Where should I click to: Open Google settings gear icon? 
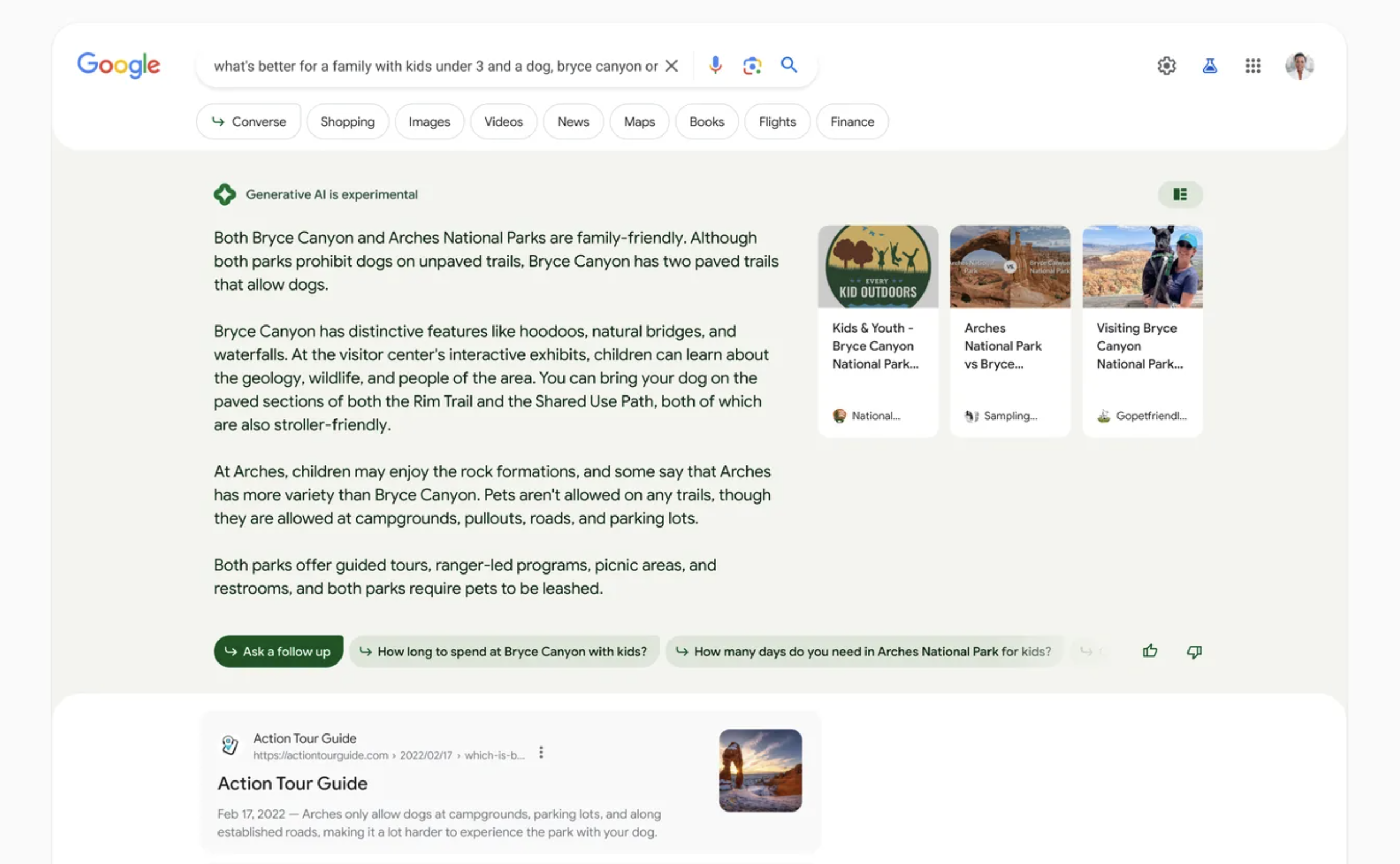point(1166,66)
